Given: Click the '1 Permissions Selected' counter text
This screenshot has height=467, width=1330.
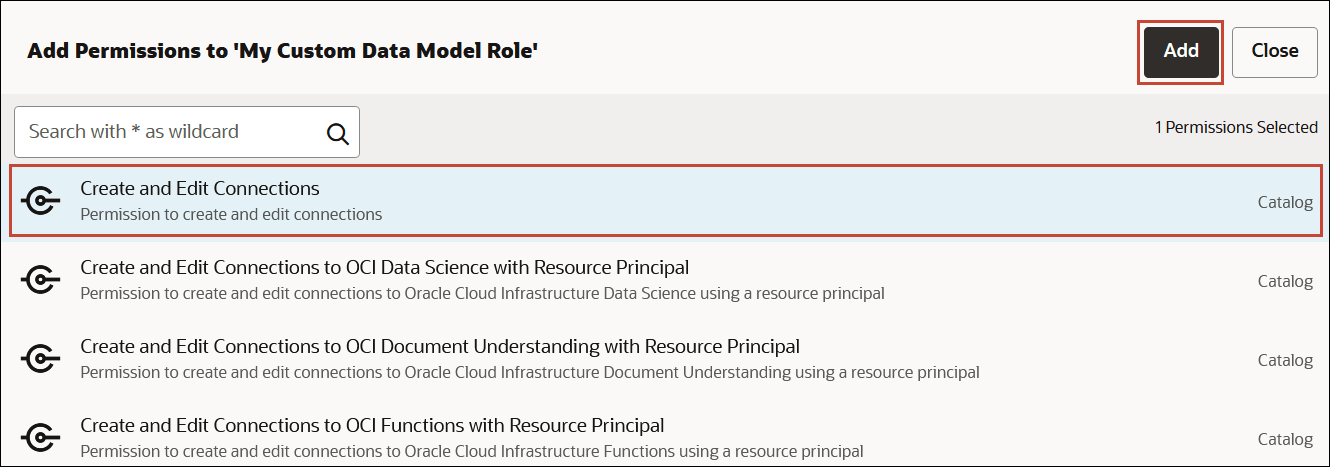Looking at the screenshot, I should click(1235, 127).
